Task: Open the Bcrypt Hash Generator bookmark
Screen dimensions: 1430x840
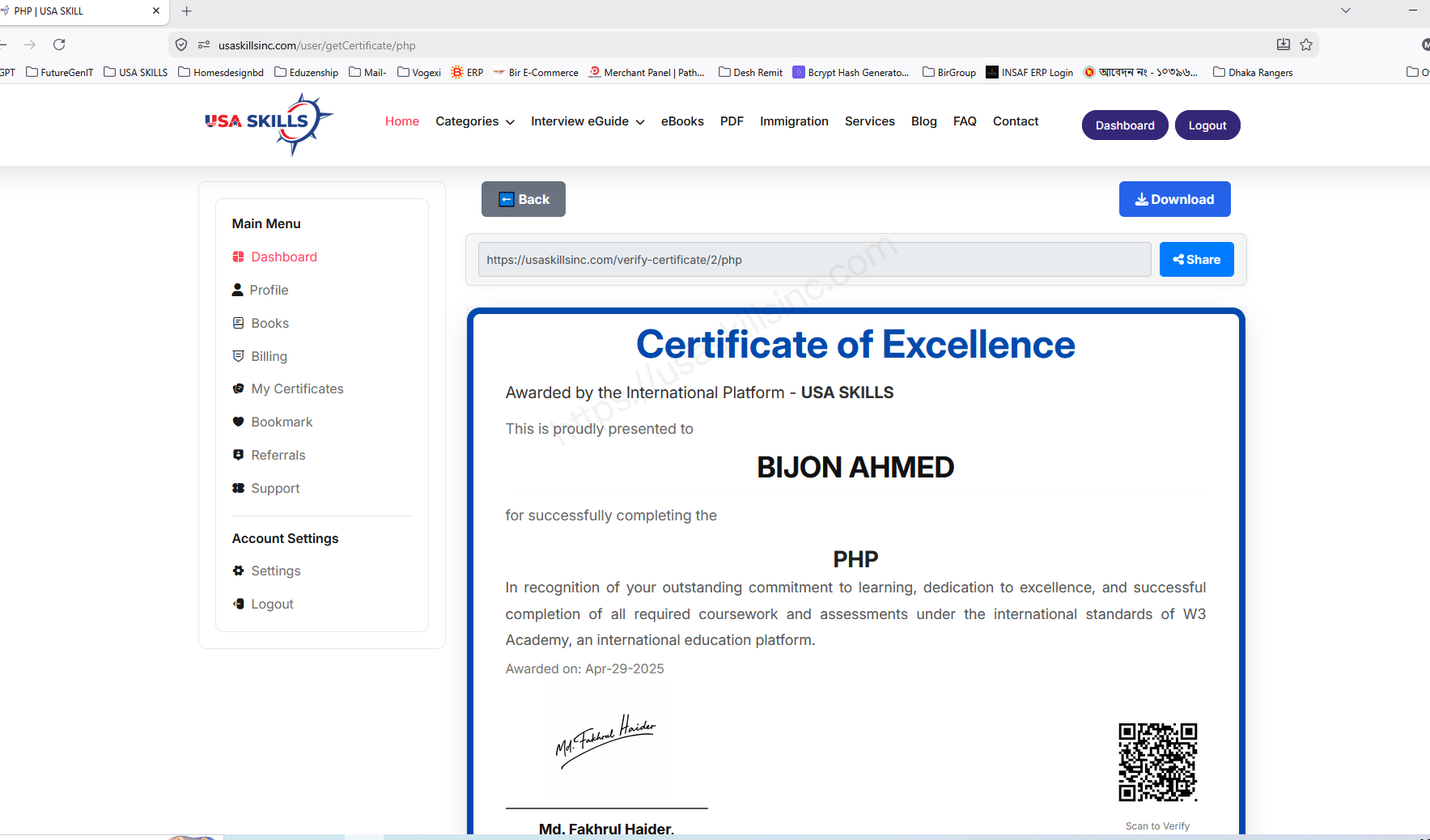Action: pos(851,72)
